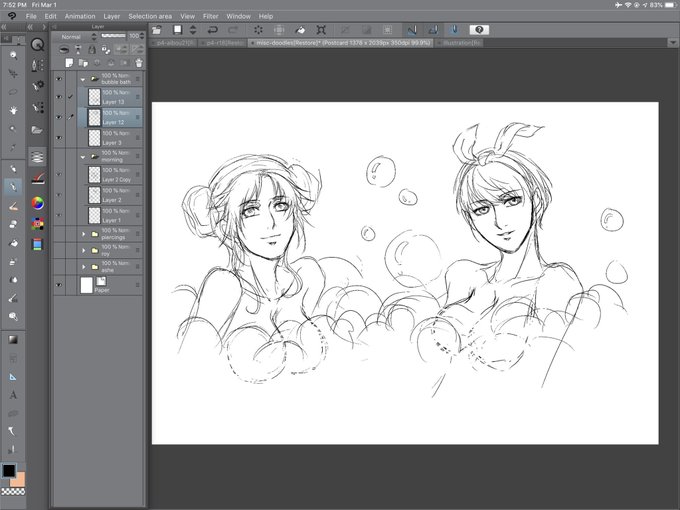Toggle visibility of Layer 12
This screenshot has height=510, width=680.
59,117
